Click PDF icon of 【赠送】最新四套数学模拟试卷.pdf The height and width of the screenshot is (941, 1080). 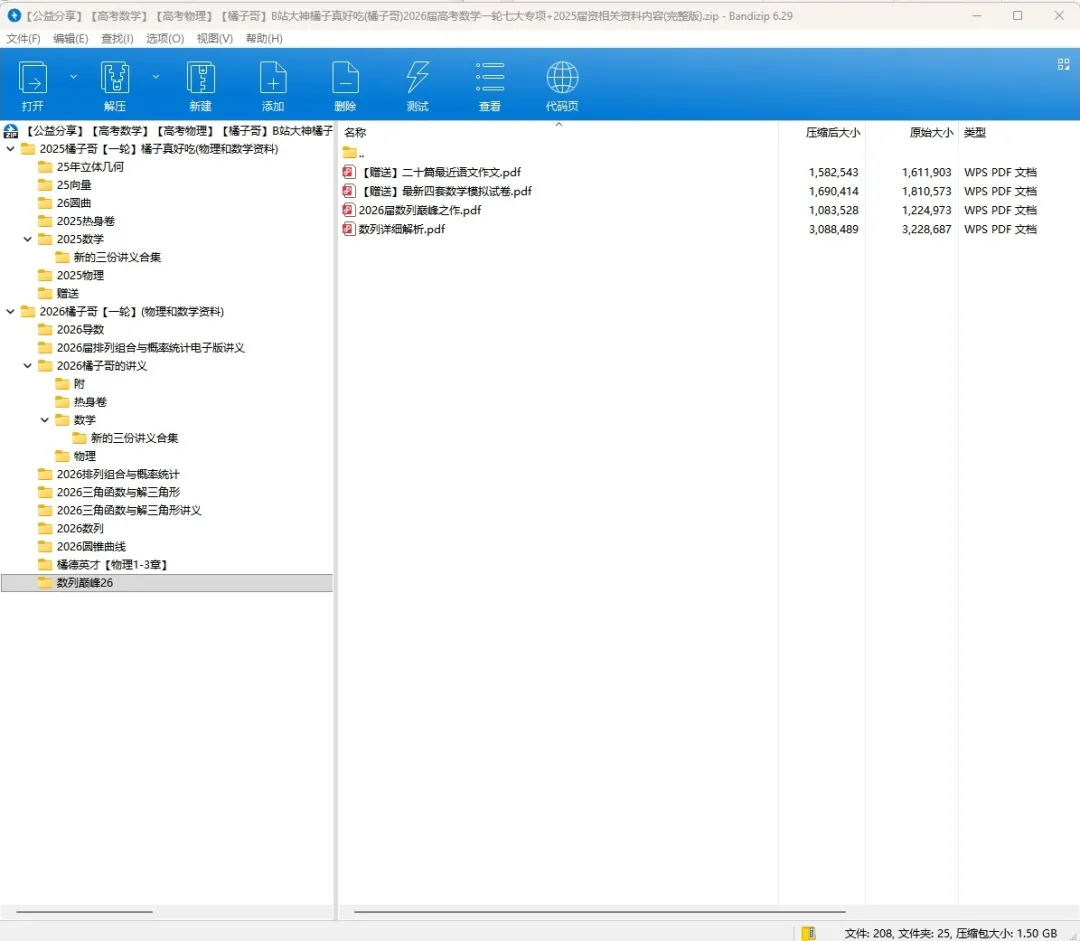point(349,191)
